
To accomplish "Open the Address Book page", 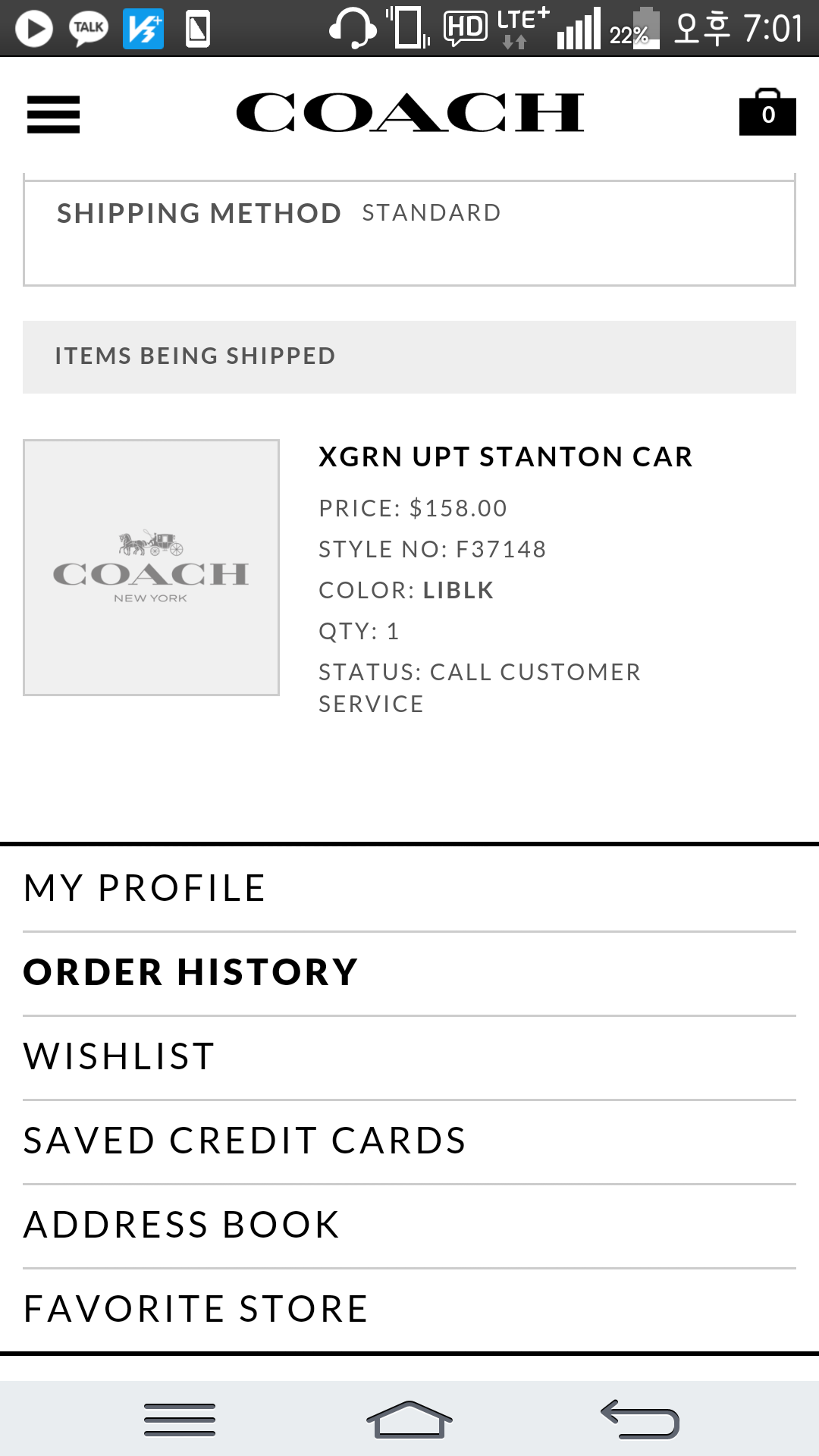I will [x=181, y=1225].
